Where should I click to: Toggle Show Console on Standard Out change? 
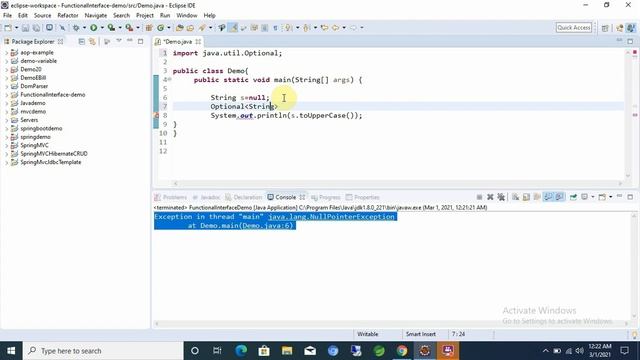(548, 197)
